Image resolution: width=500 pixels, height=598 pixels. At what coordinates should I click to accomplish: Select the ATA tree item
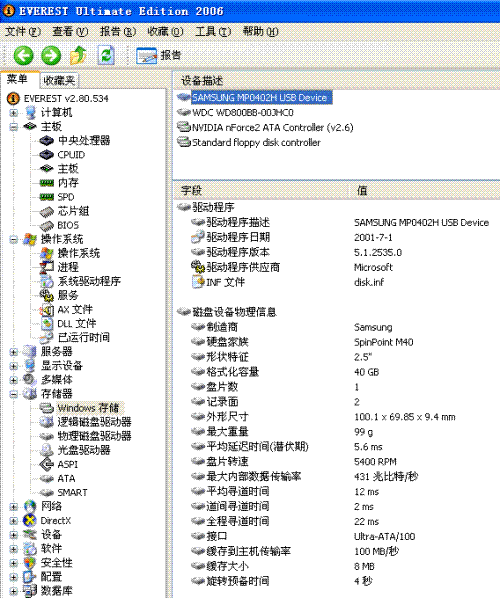[x=66, y=478]
